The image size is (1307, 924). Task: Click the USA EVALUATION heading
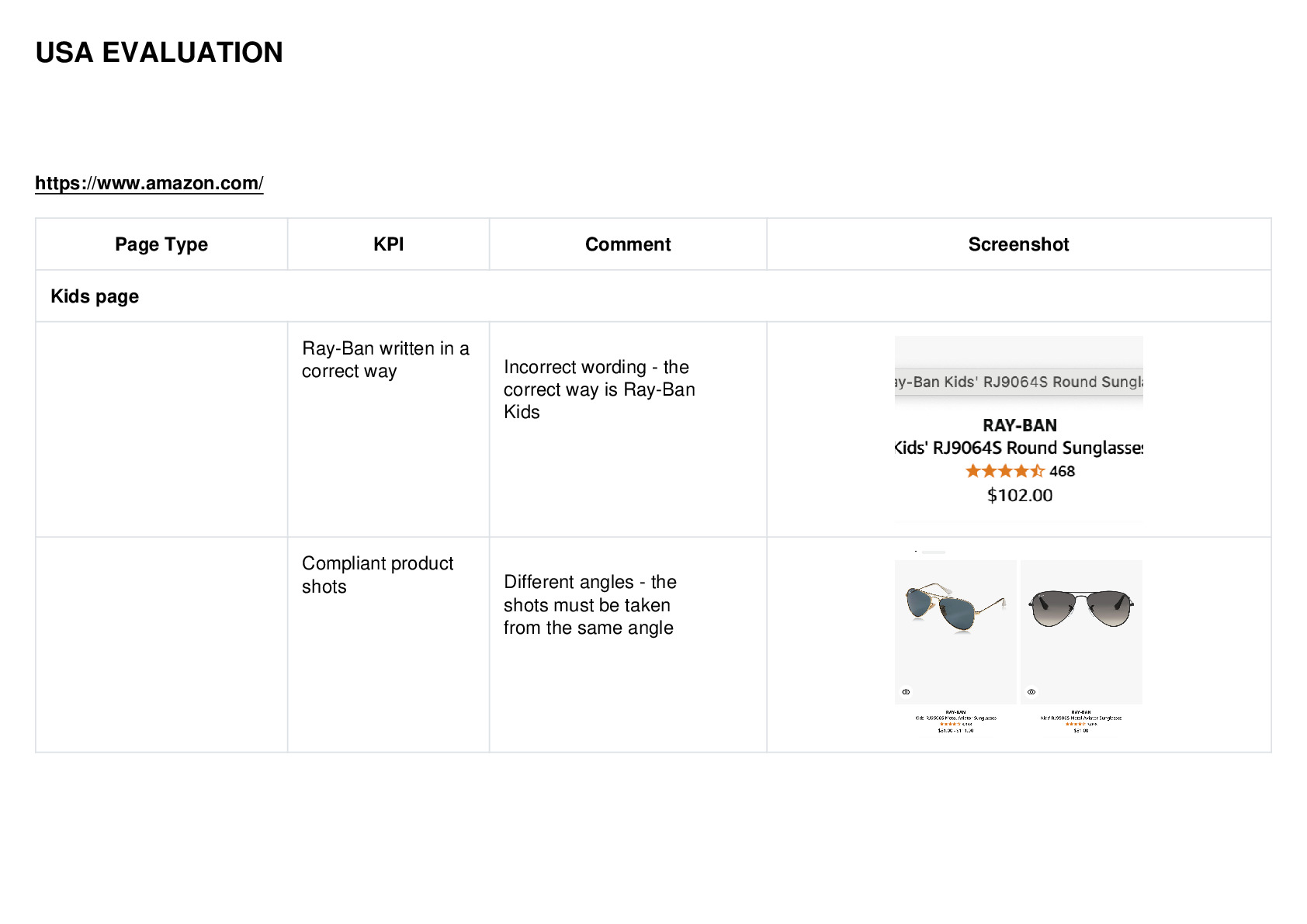(x=159, y=53)
